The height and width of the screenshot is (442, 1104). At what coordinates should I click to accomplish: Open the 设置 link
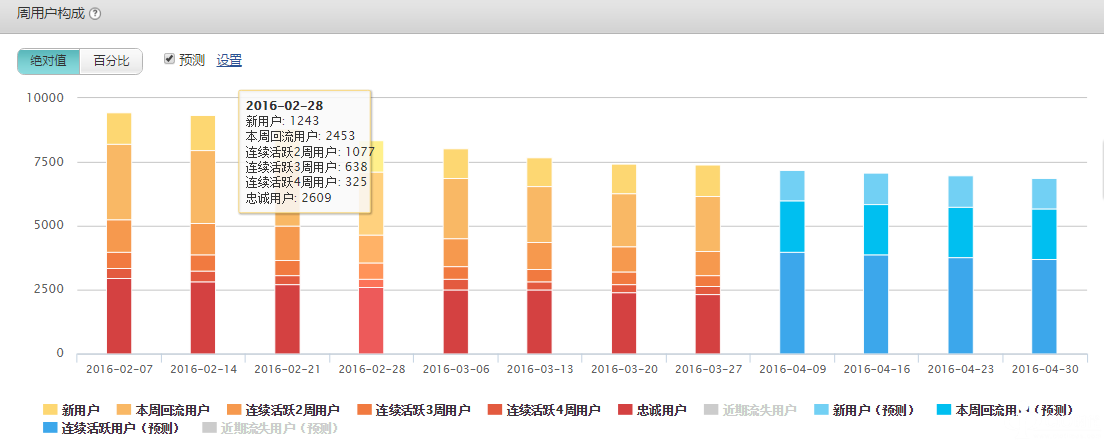point(229,60)
